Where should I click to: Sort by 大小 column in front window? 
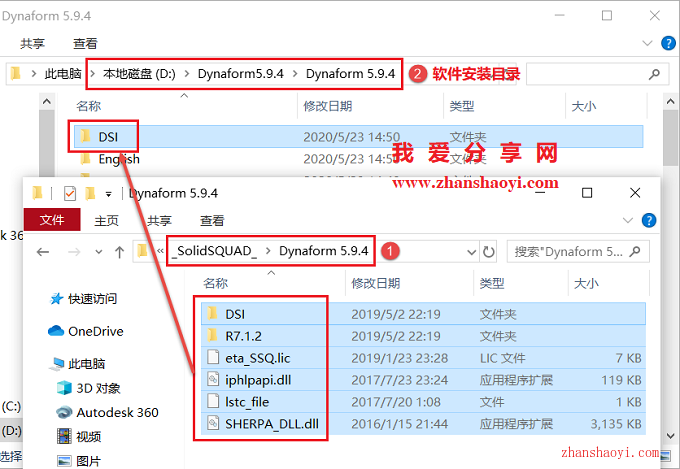586,283
